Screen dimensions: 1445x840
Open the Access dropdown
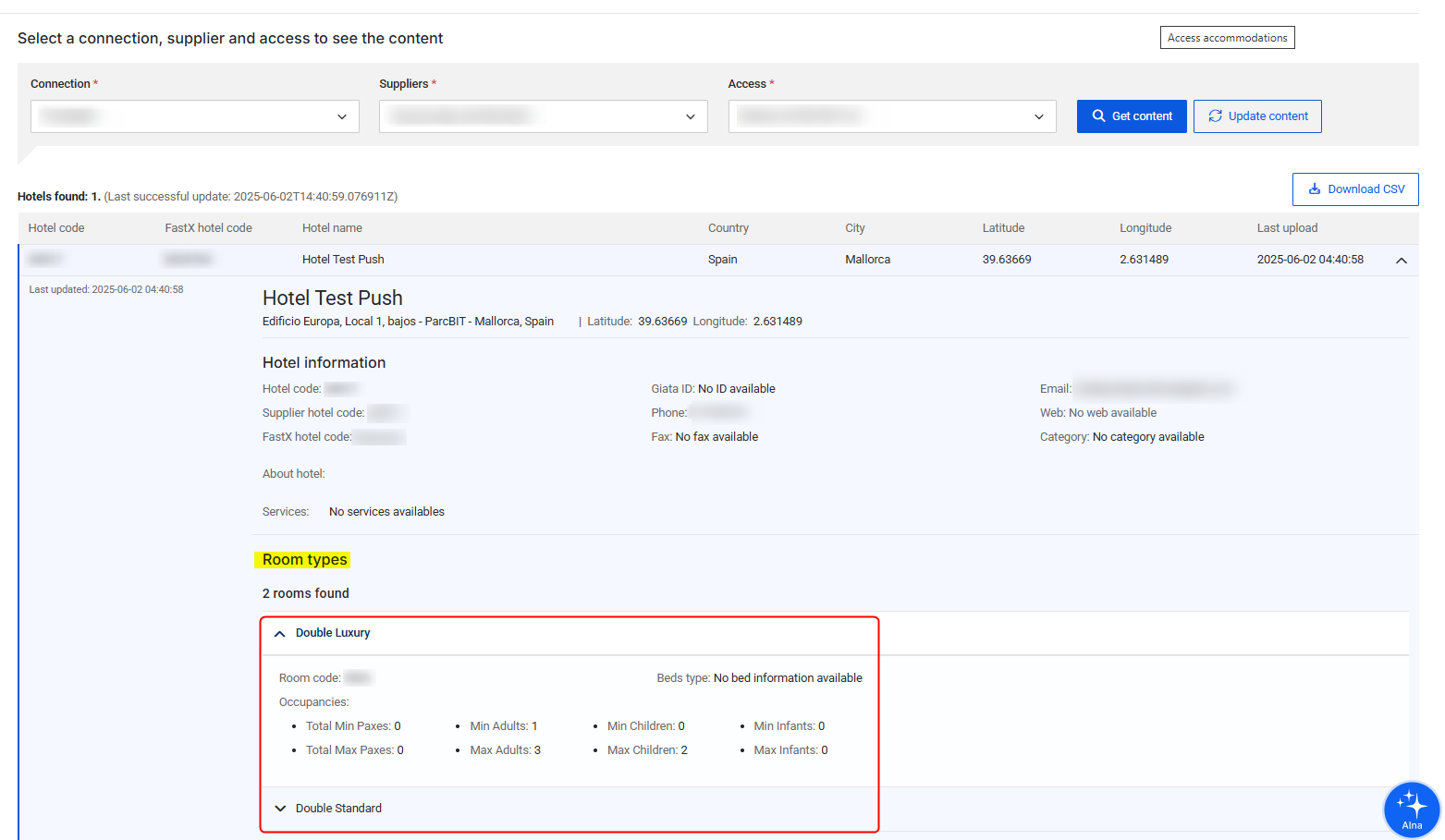click(891, 116)
